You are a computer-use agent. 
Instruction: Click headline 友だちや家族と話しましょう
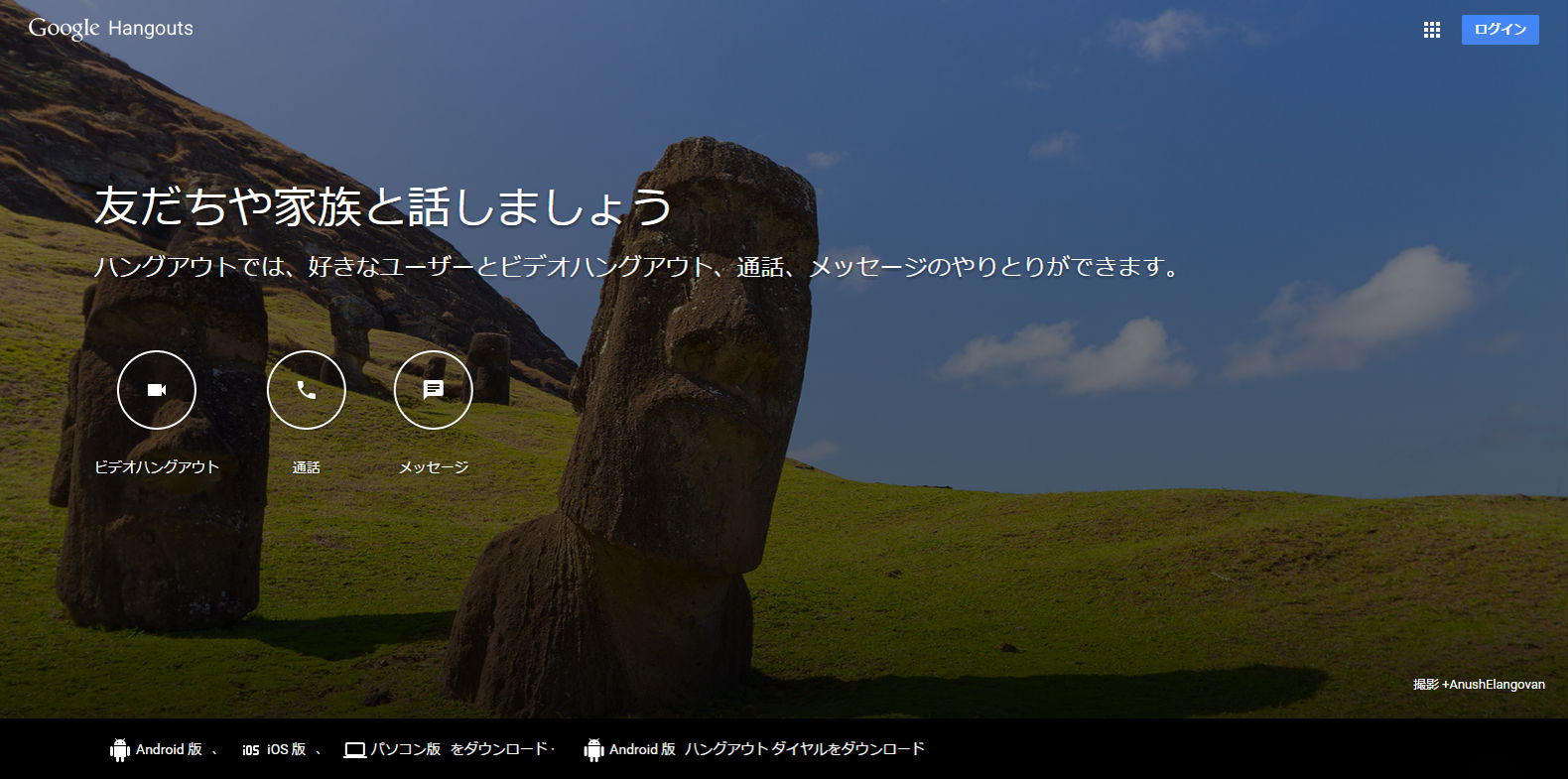click(383, 206)
